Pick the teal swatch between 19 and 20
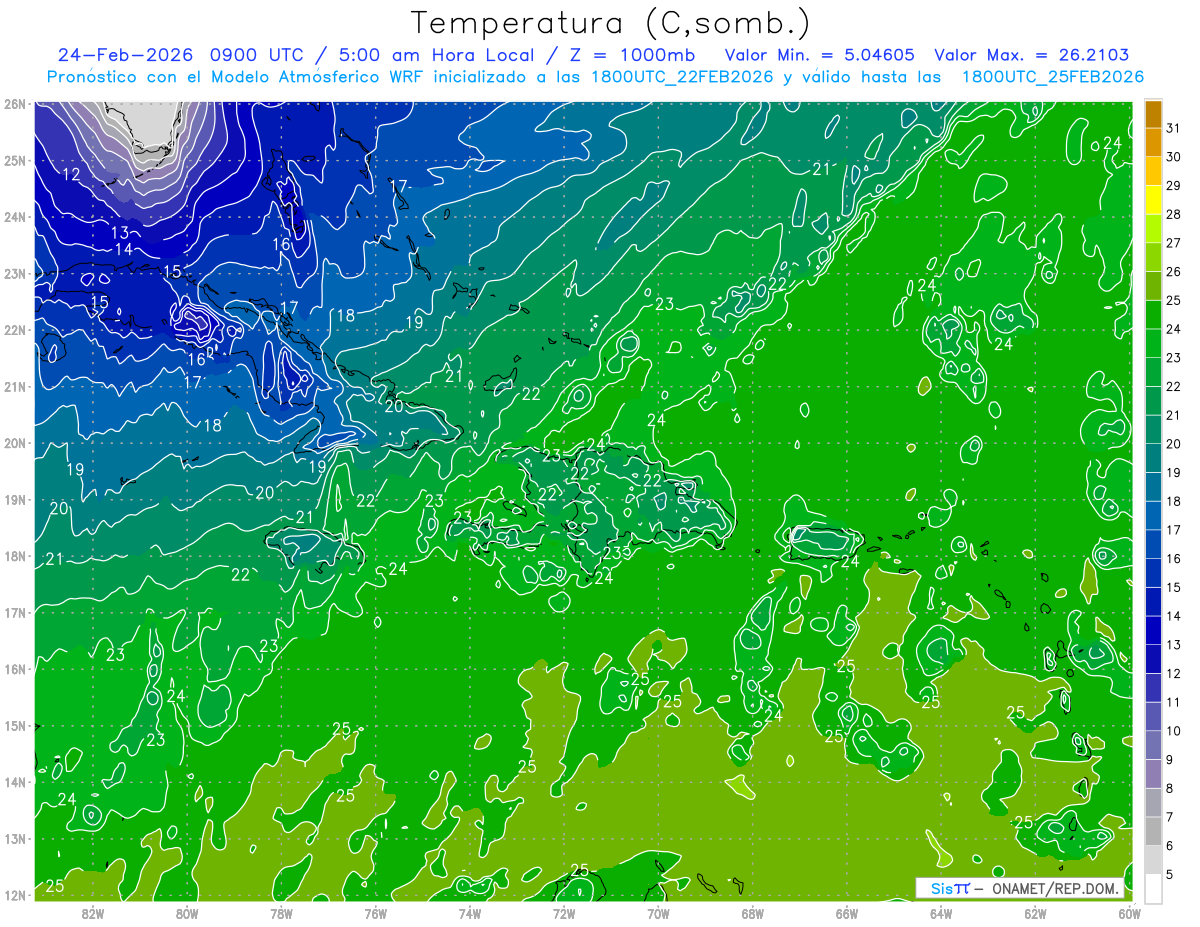This screenshot has width=1200, height=927. 1153,458
